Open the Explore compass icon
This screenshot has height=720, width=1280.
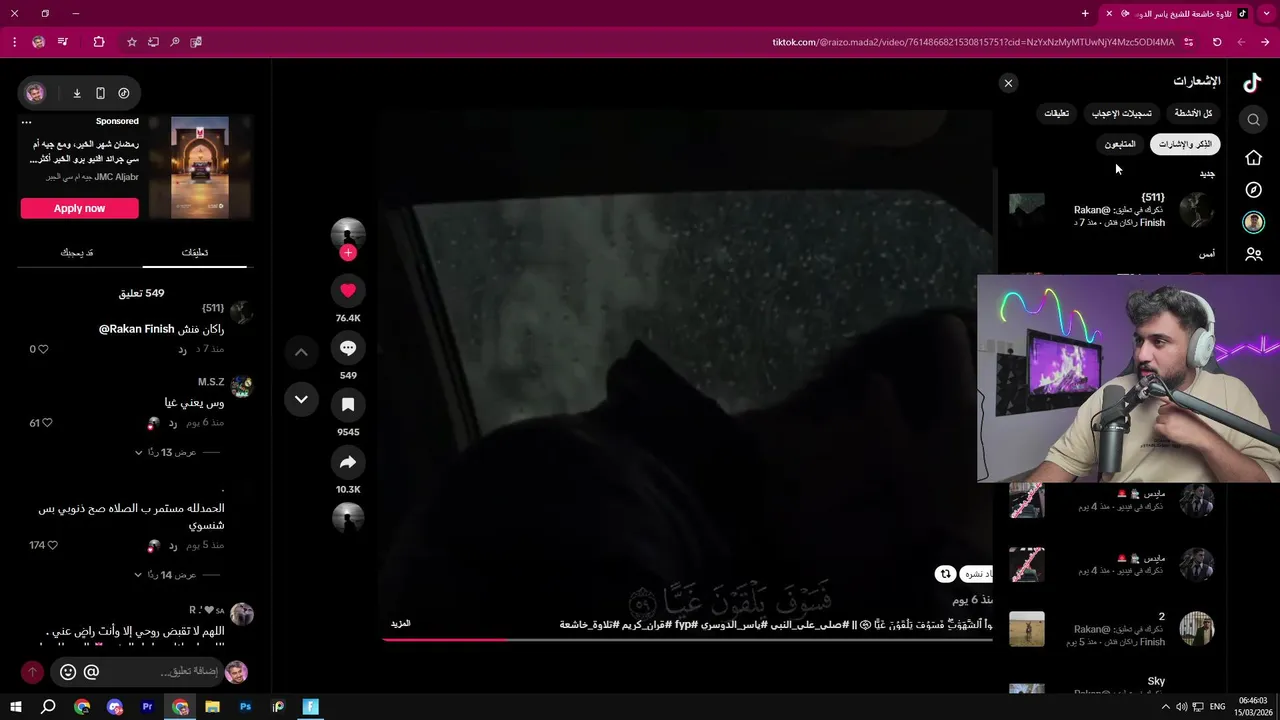click(1253, 190)
